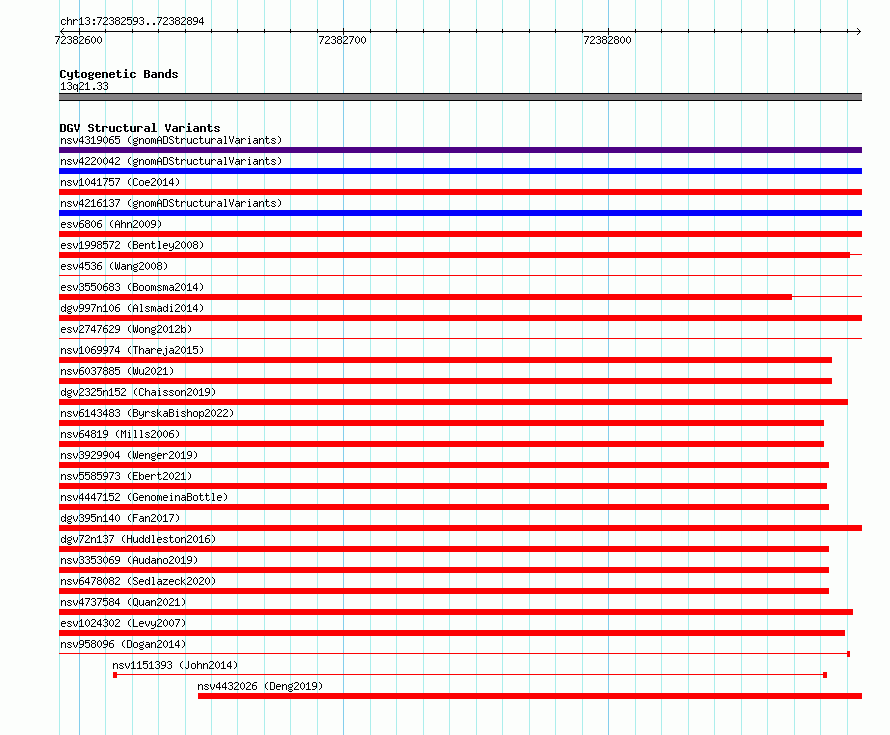This screenshot has width=890, height=735.
Task: Click the red nsv1041757 variant bar
Action: click(x=460, y=192)
